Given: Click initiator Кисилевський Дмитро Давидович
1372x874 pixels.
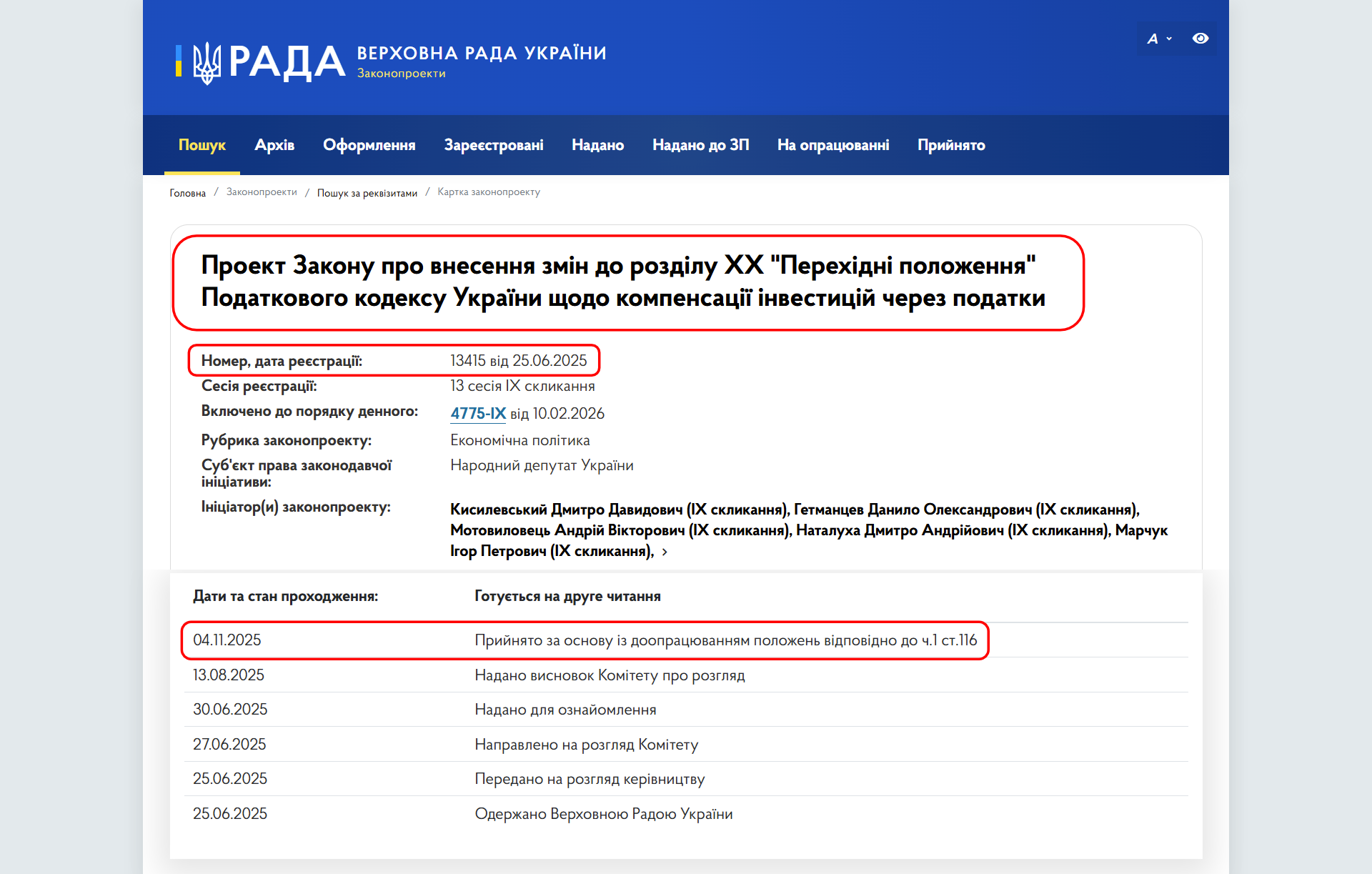Looking at the screenshot, I should [567, 510].
